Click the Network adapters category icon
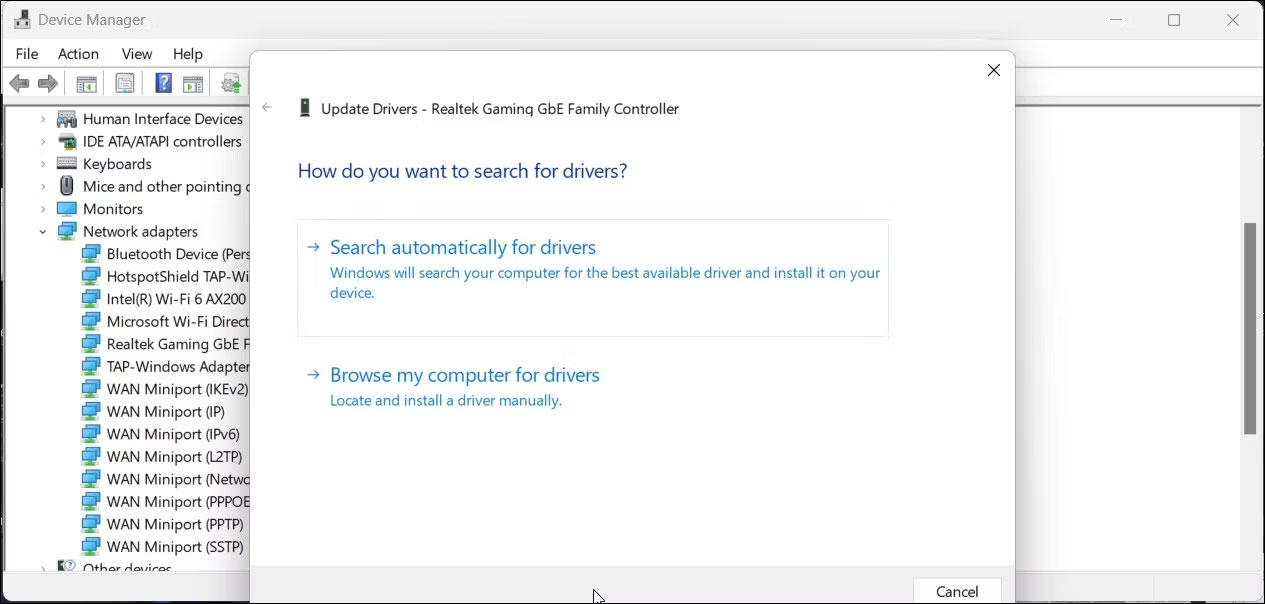Image resolution: width=1265 pixels, height=604 pixels. 67,231
